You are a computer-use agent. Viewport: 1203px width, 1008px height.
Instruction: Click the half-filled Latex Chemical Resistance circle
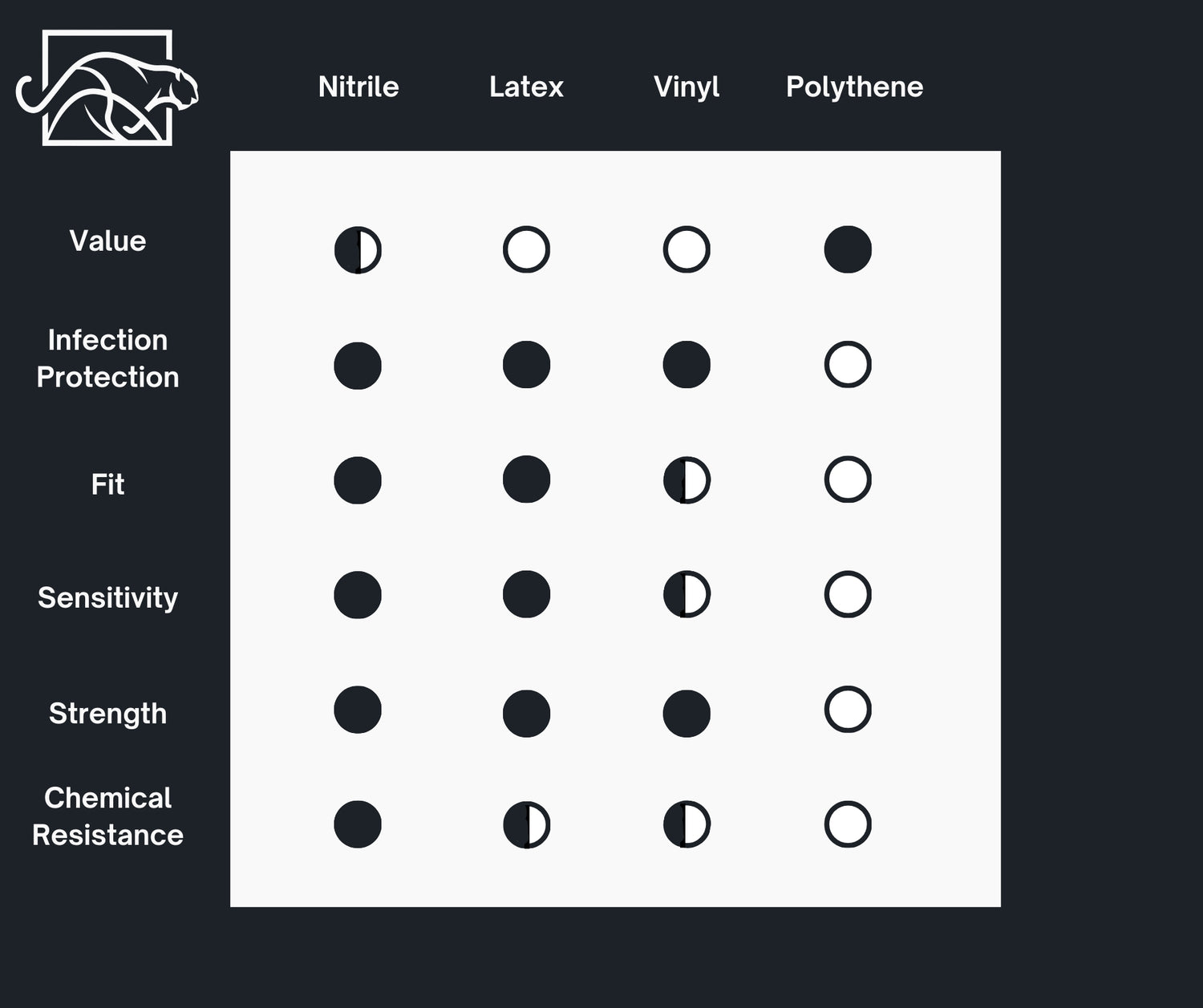(526, 824)
